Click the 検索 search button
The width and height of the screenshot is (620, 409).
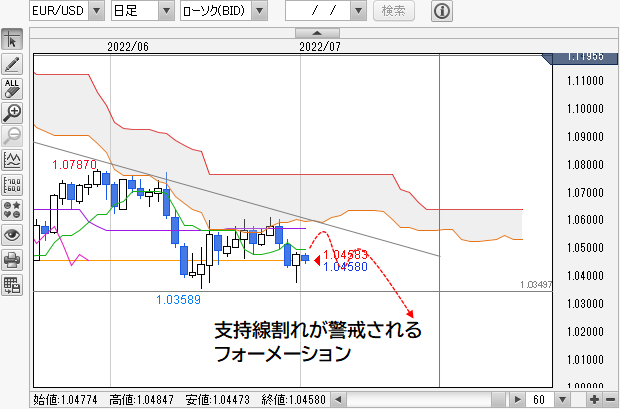click(x=394, y=11)
